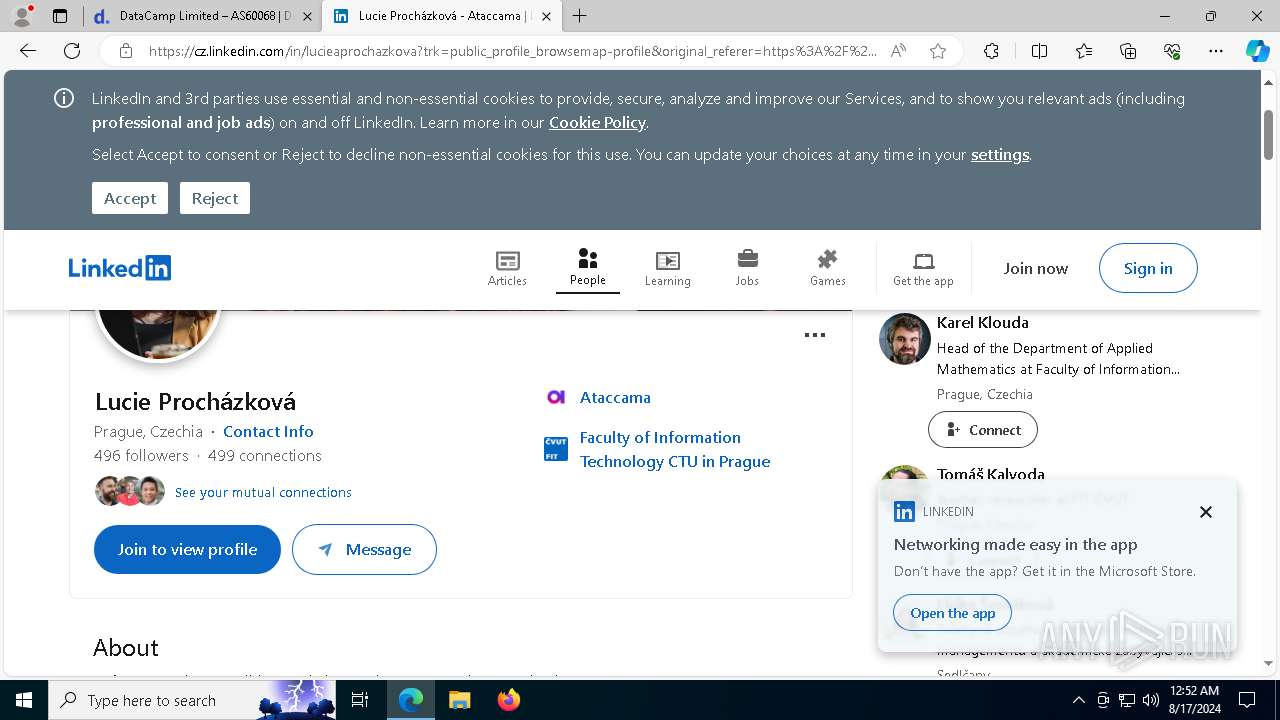Open Faculty of Information Technology CTU link

[x=675, y=449]
